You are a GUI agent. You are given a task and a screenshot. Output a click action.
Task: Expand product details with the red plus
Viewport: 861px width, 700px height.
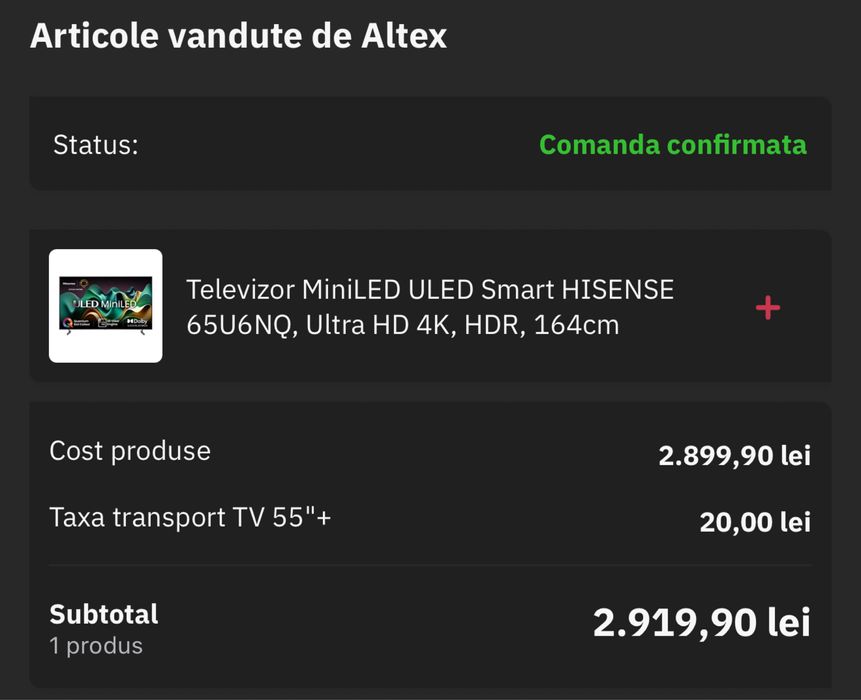767,307
